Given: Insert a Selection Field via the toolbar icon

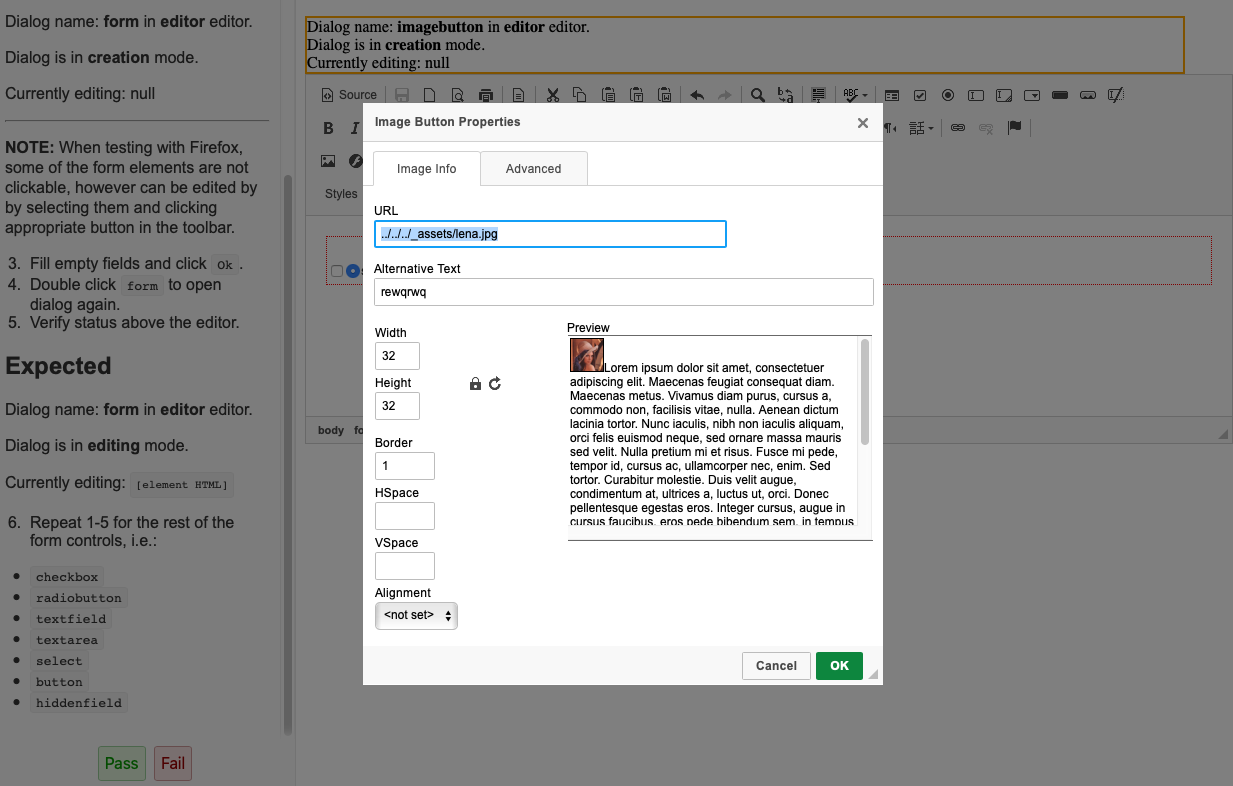Looking at the screenshot, I should 1032,95.
